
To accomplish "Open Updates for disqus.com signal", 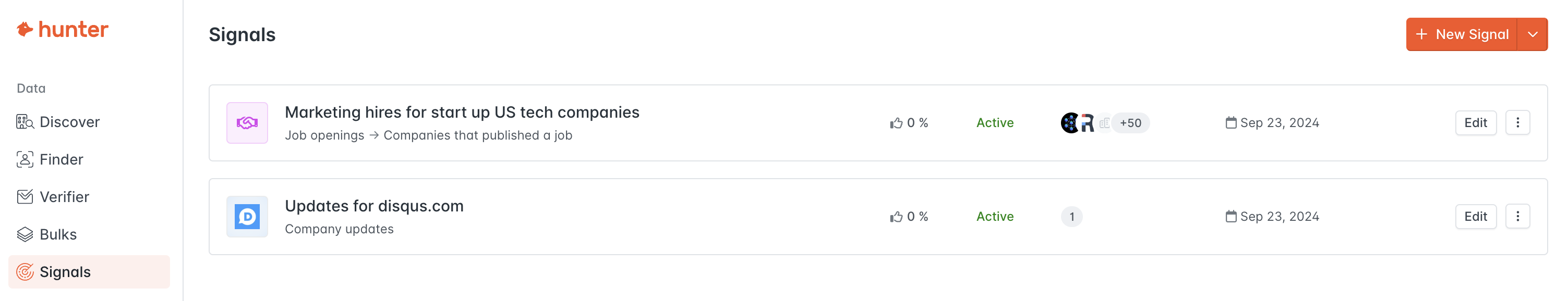I will 375,206.
